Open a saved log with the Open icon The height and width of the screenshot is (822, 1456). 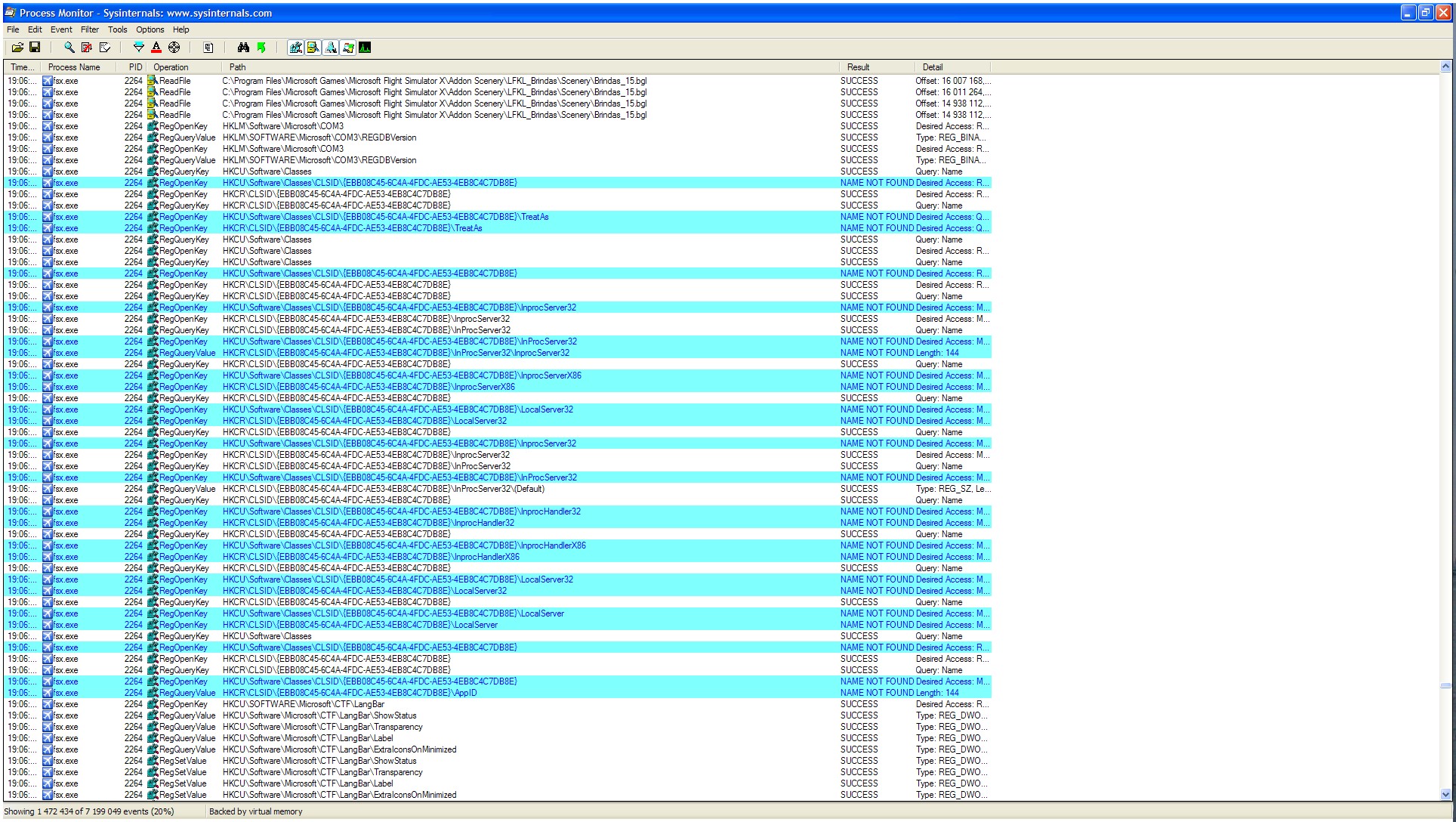tap(17, 48)
